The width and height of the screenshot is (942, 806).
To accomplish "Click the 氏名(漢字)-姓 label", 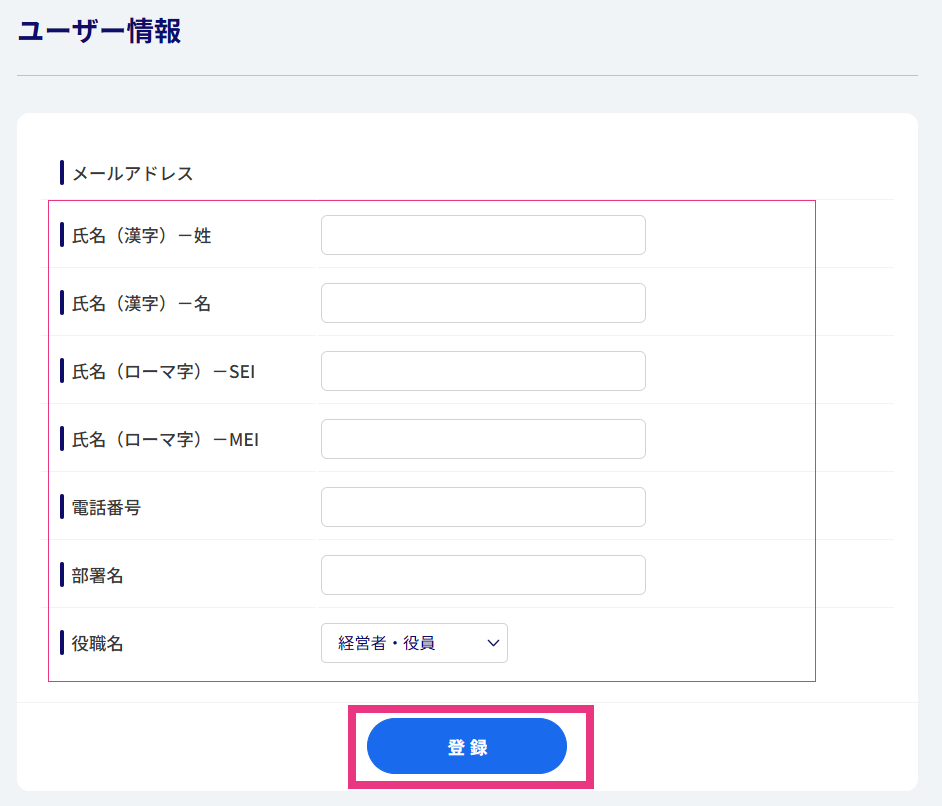I will [x=142, y=235].
